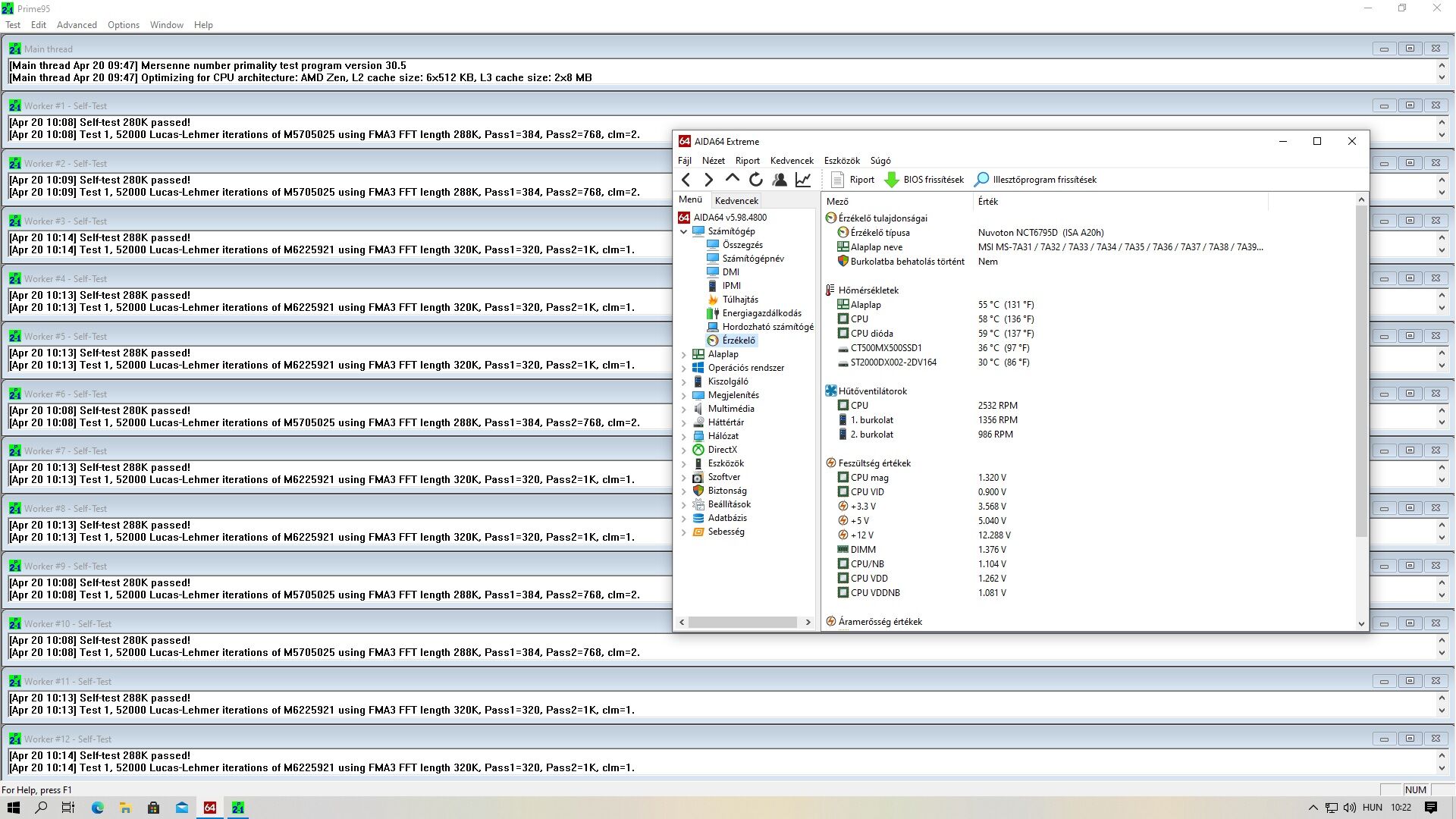
Task: Expand the Kiszolgáló tree node
Action: [x=683, y=381]
